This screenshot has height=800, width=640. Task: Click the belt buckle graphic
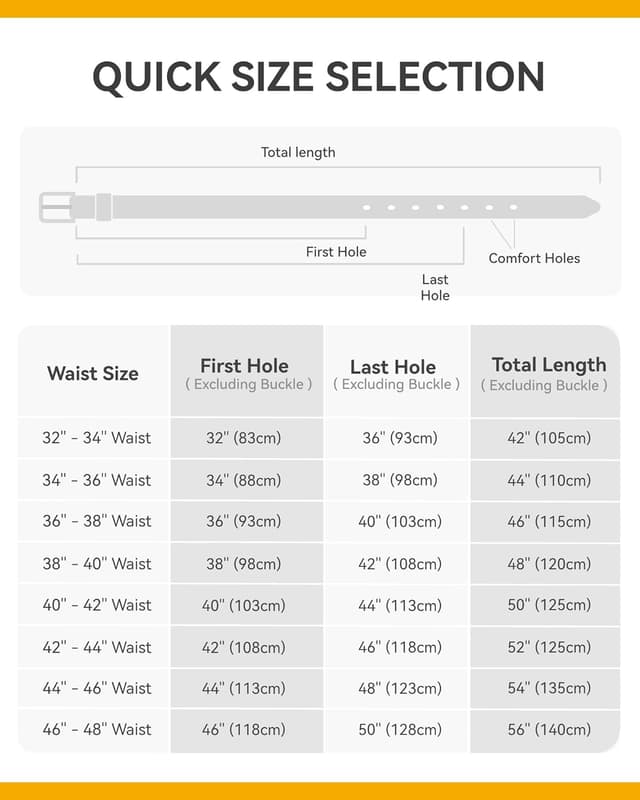[55, 207]
